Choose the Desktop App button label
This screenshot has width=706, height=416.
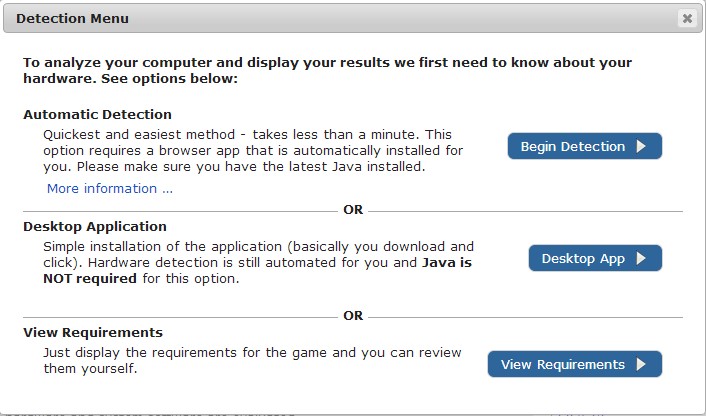[583, 259]
